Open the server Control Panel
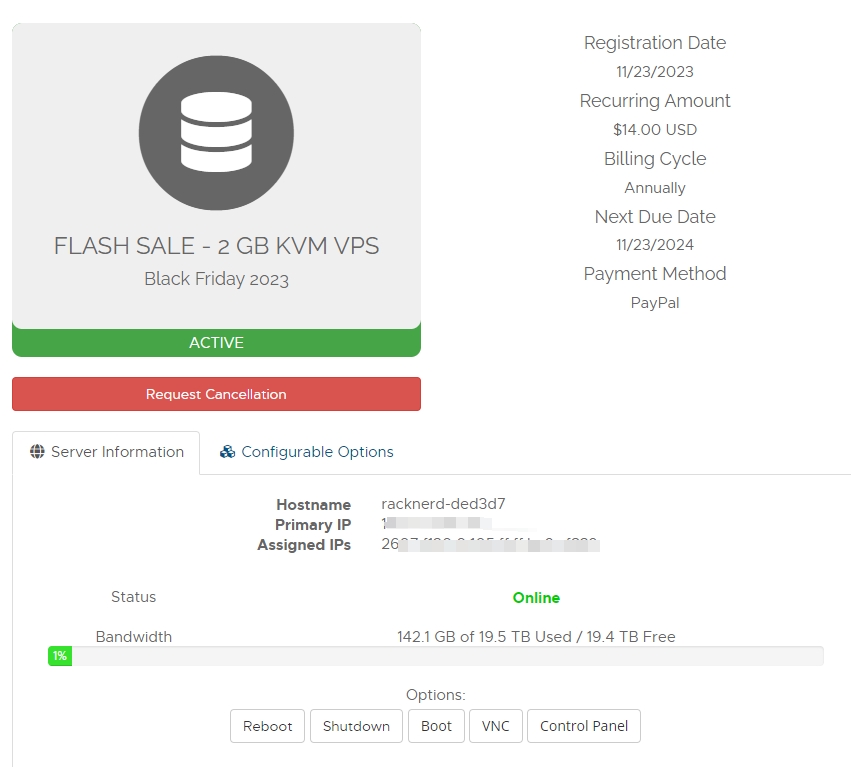Screen dimensions: 851x767 coord(584,726)
